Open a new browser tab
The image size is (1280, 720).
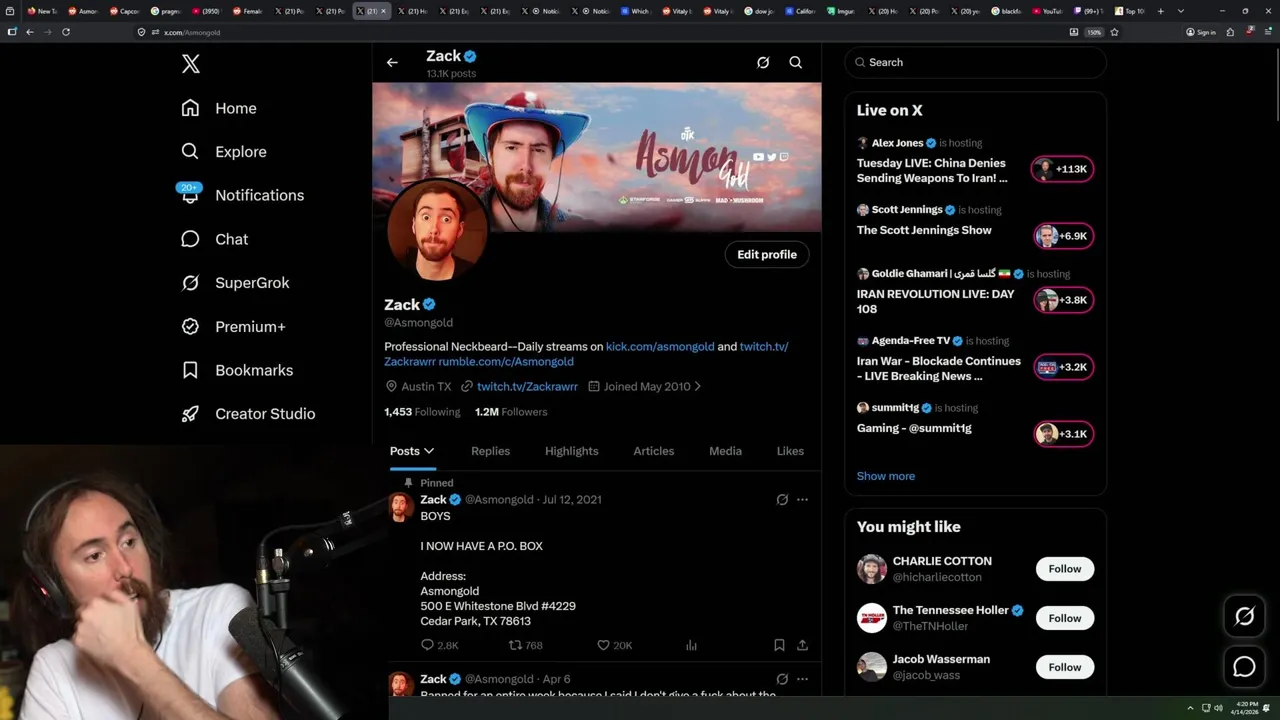1160,11
